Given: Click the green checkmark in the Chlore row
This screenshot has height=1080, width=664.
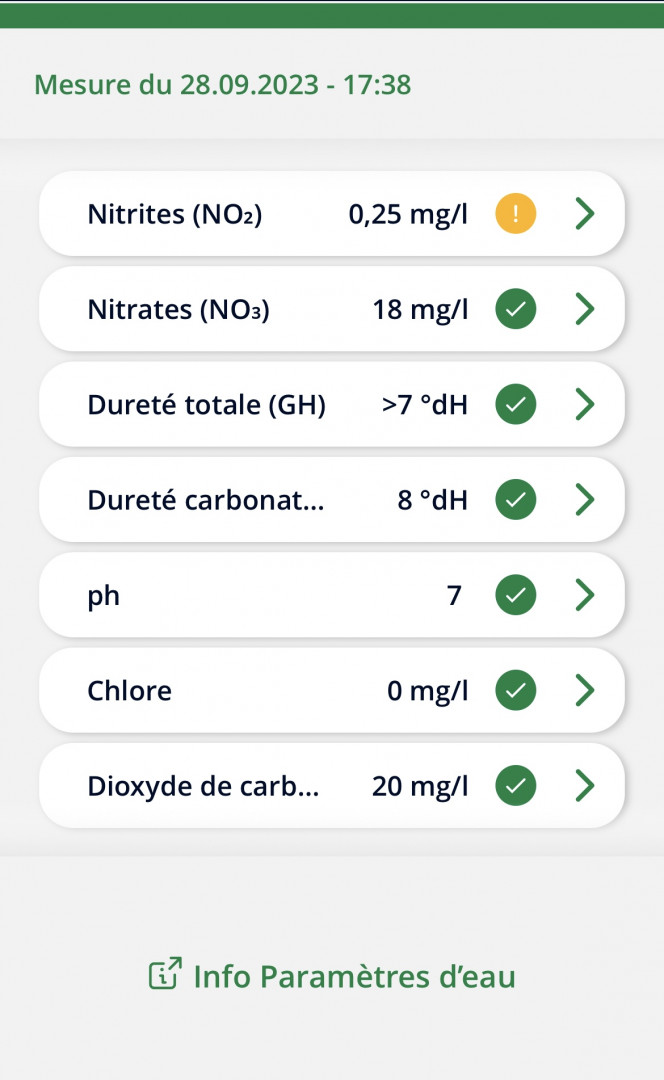Looking at the screenshot, I should [x=515, y=690].
